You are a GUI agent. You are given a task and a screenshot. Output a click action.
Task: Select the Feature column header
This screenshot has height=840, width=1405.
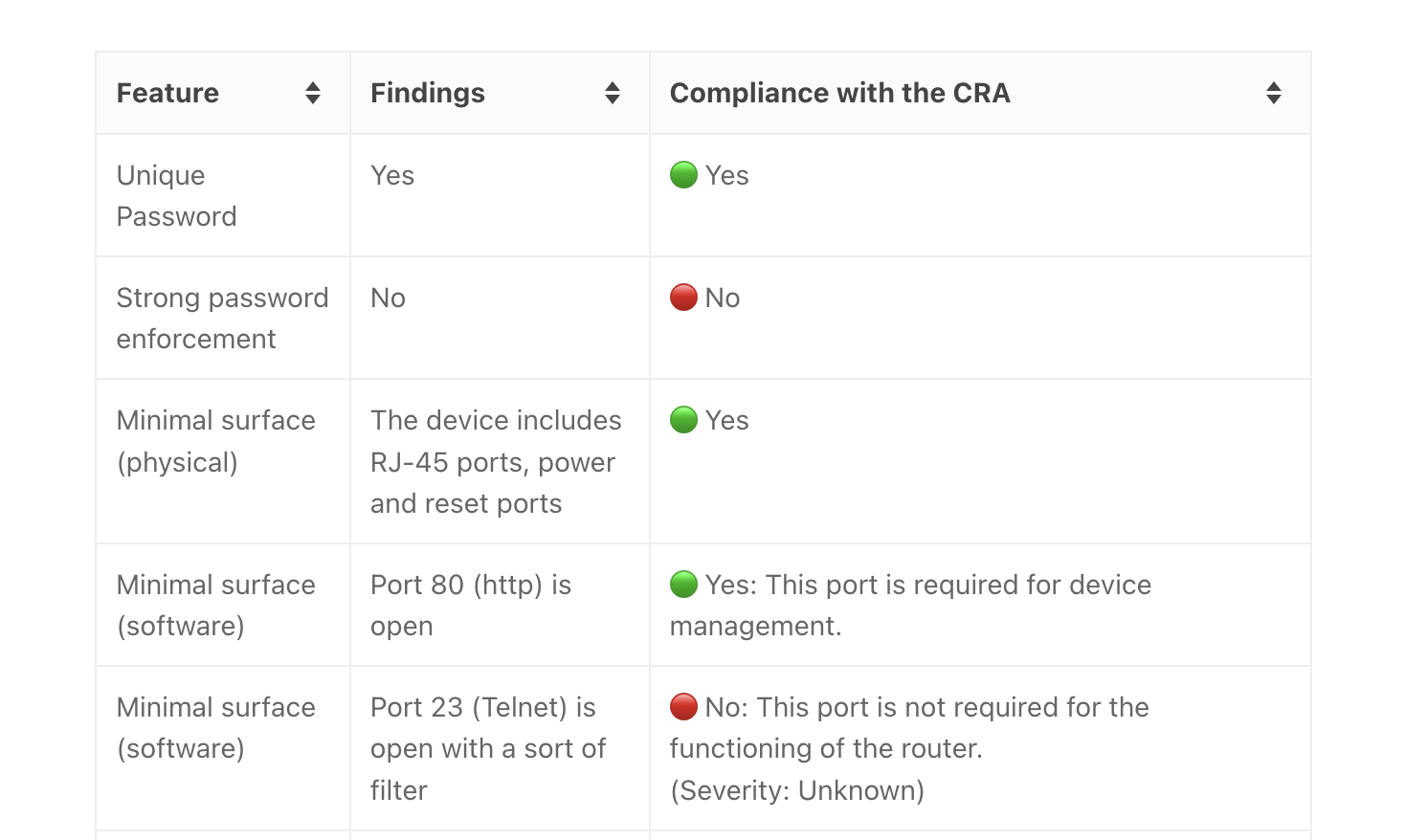[x=167, y=92]
